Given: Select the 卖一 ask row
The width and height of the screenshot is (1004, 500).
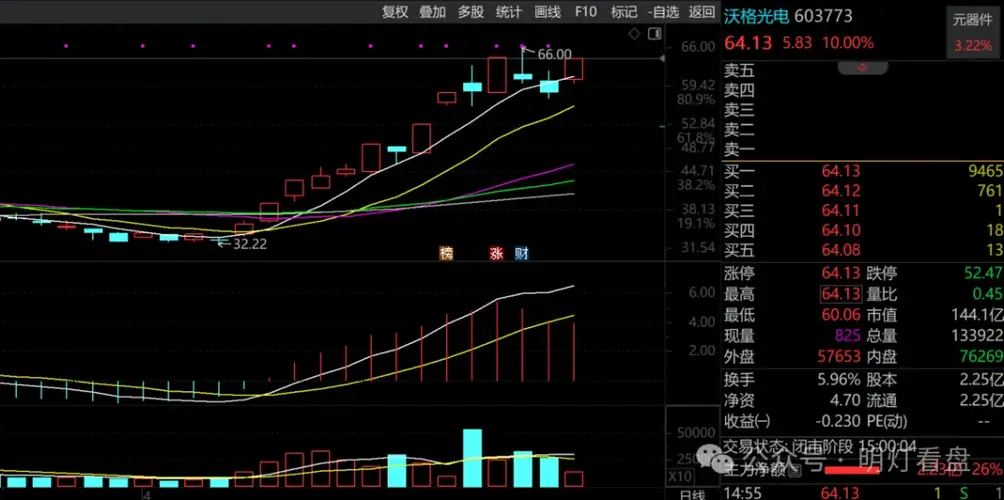Looking at the screenshot, I should [x=862, y=150].
